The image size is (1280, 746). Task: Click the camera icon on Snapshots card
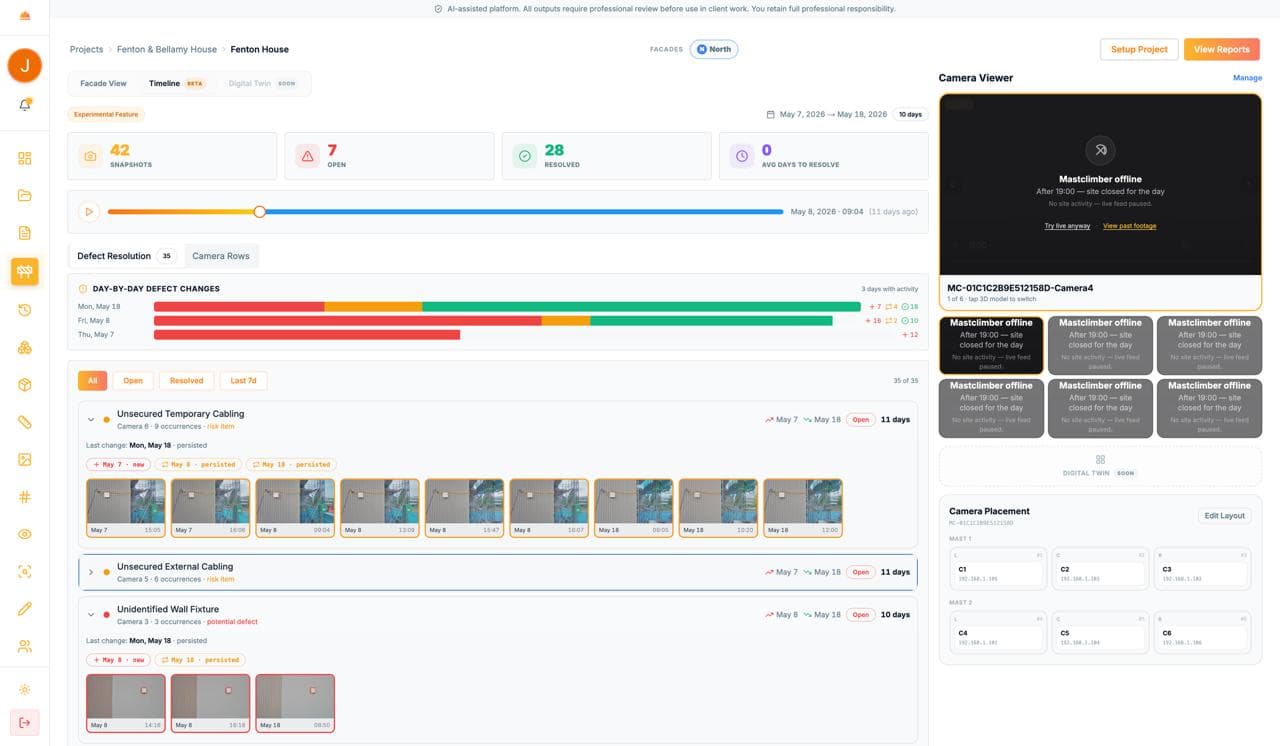[x=91, y=156]
